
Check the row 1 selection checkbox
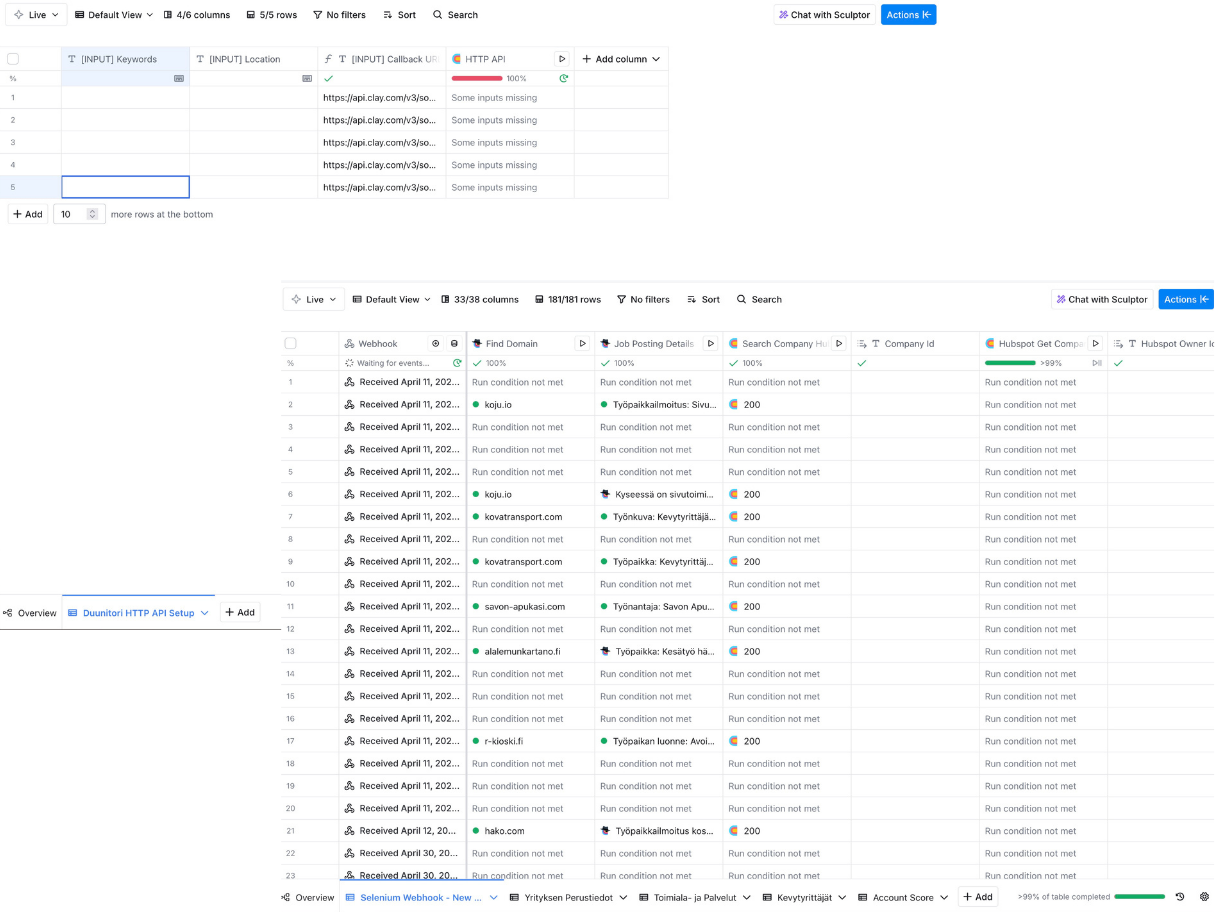(x=13, y=97)
